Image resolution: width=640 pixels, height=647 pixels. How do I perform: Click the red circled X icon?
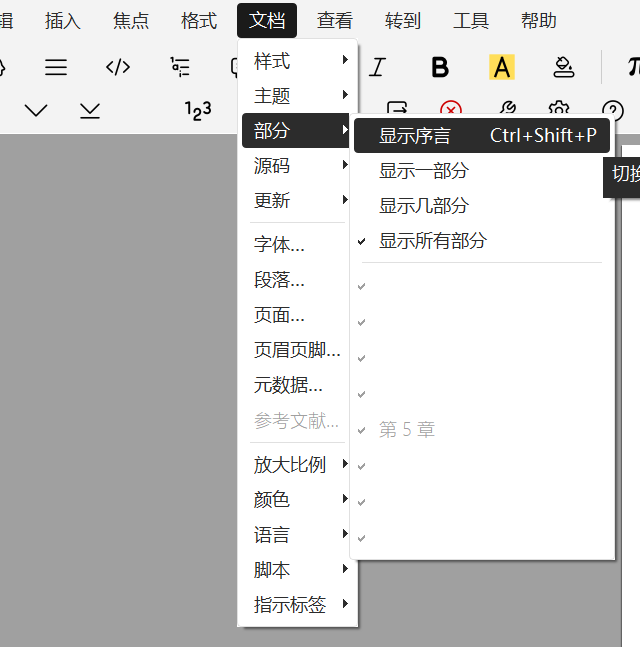[452, 110]
